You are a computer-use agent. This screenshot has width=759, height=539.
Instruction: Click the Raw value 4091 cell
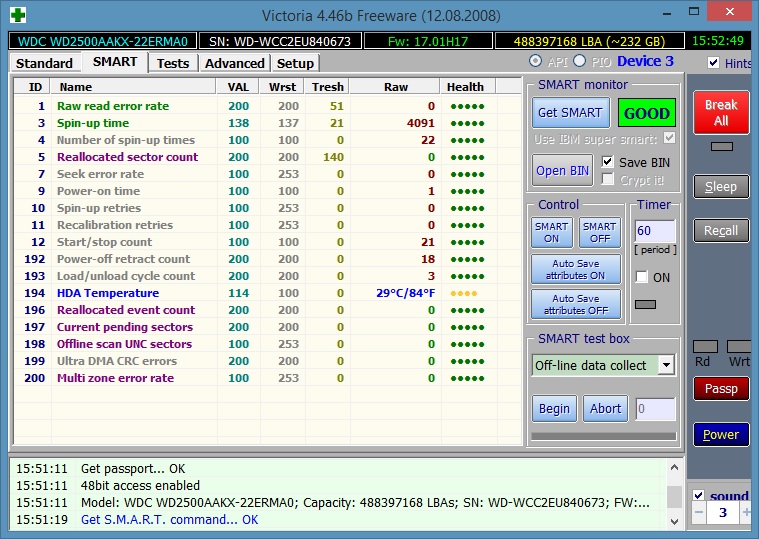tap(421, 123)
